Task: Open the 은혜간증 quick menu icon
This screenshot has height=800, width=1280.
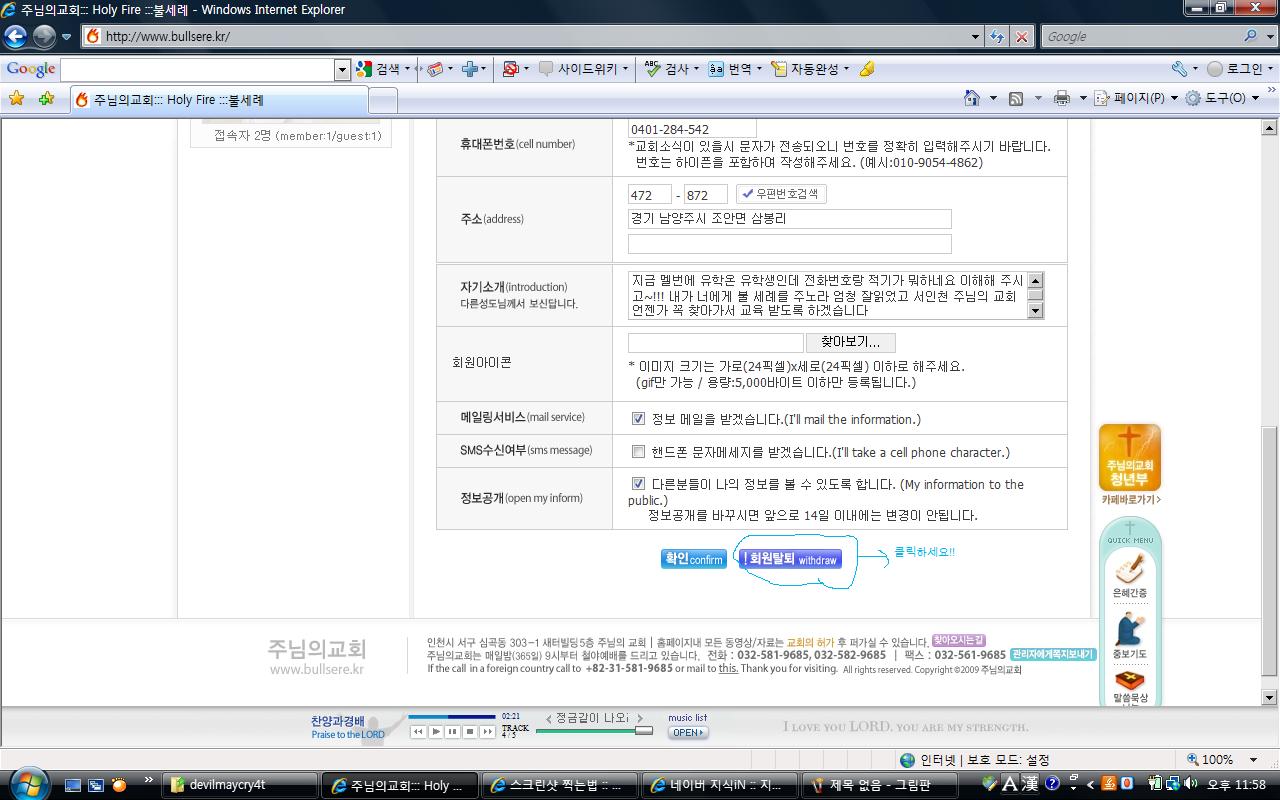Action: 1130,575
